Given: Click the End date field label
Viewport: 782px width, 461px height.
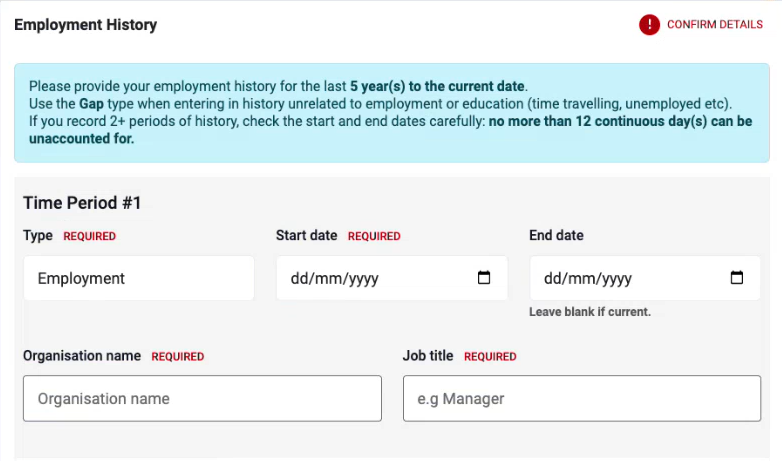Looking at the screenshot, I should coord(556,236).
